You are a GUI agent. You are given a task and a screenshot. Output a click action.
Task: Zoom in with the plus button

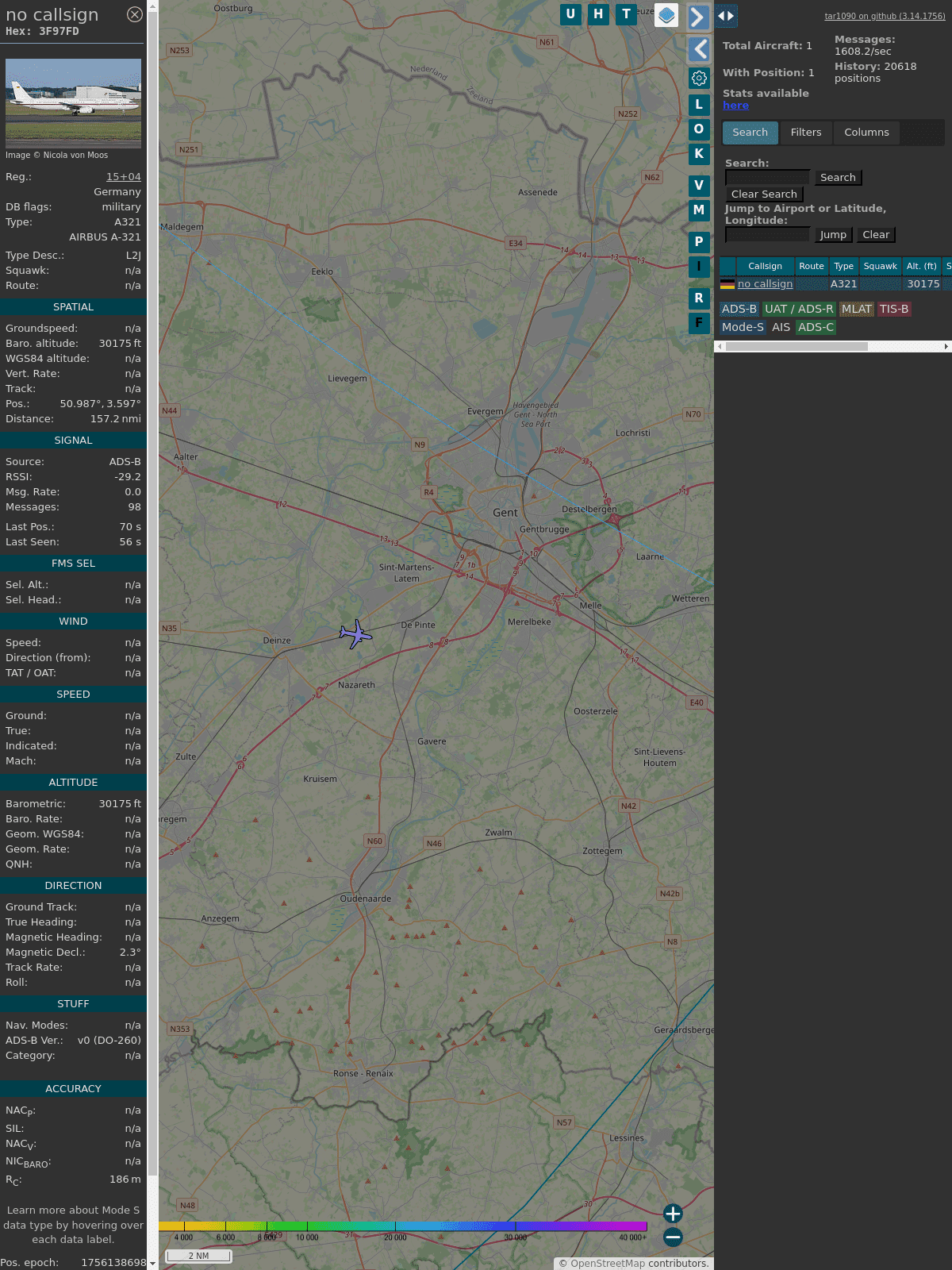[673, 1213]
